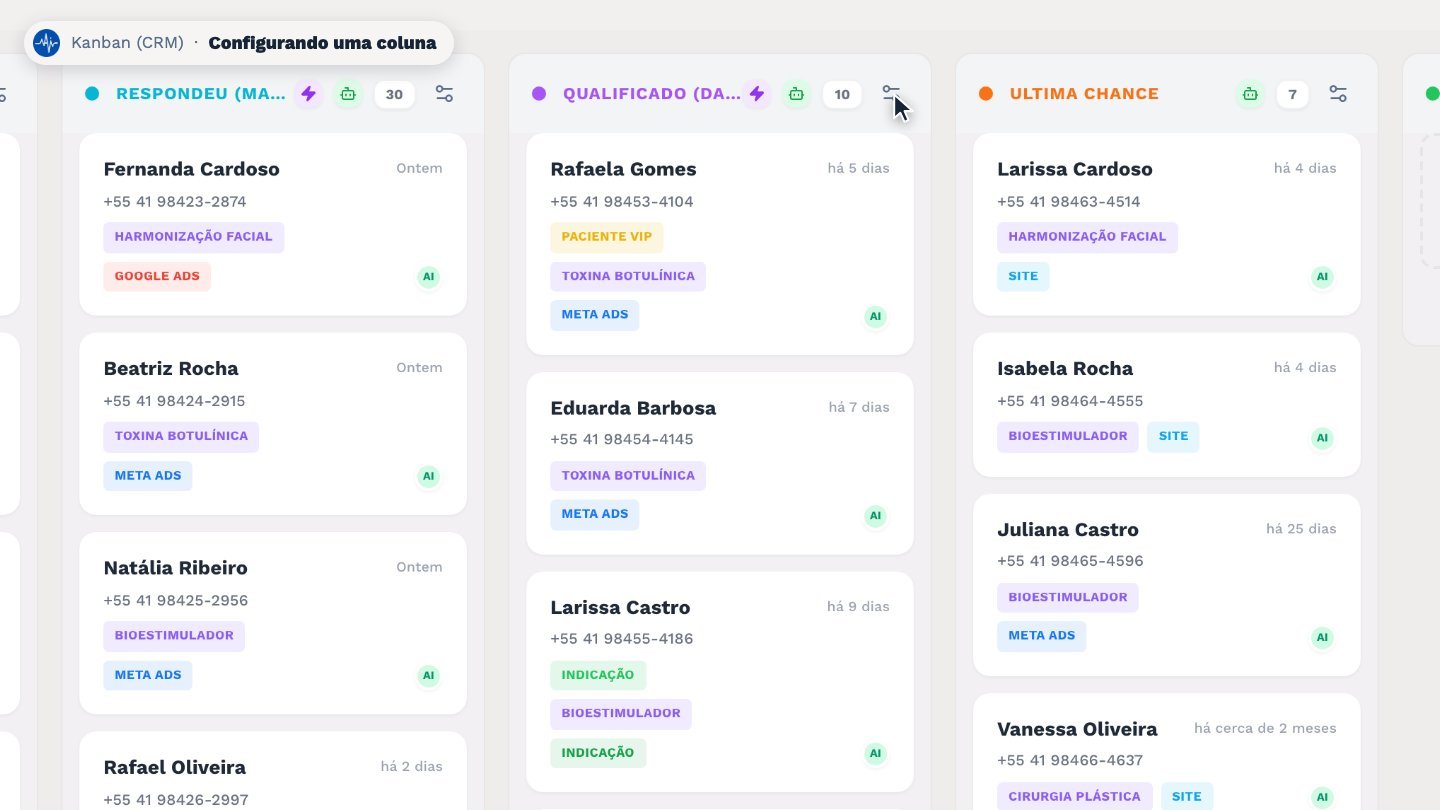Image resolution: width=1440 pixels, height=810 pixels.
Task: Open RESPONDEU column settings sliders icon
Action: 445,94
